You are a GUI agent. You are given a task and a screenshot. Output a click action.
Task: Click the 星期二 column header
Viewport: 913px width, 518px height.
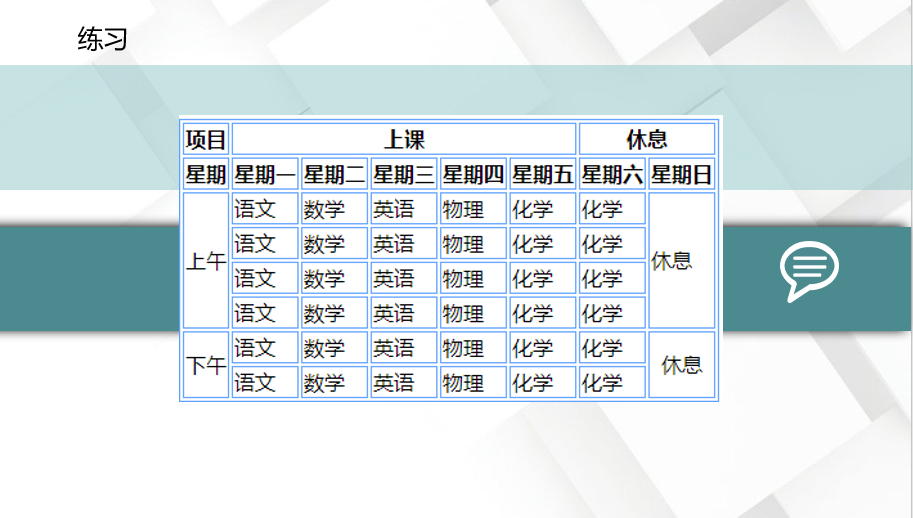tap(334, 174)
